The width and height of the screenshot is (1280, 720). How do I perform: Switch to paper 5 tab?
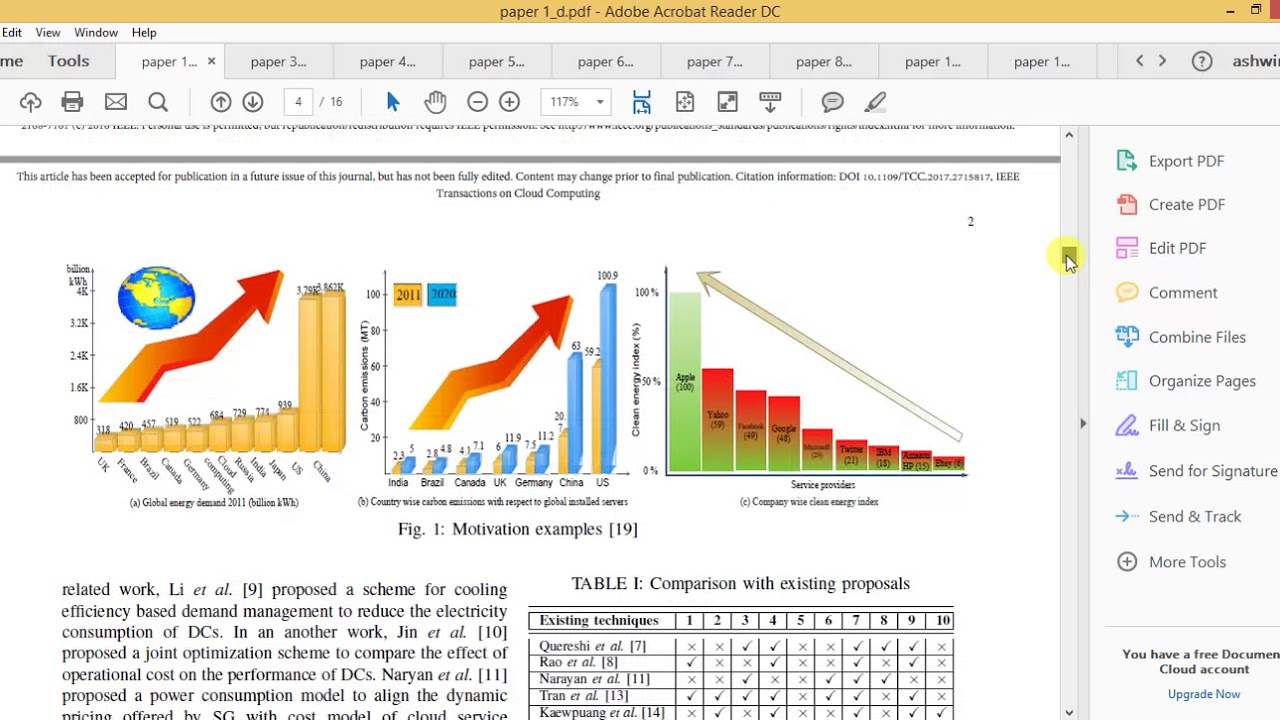pos(497,62)
